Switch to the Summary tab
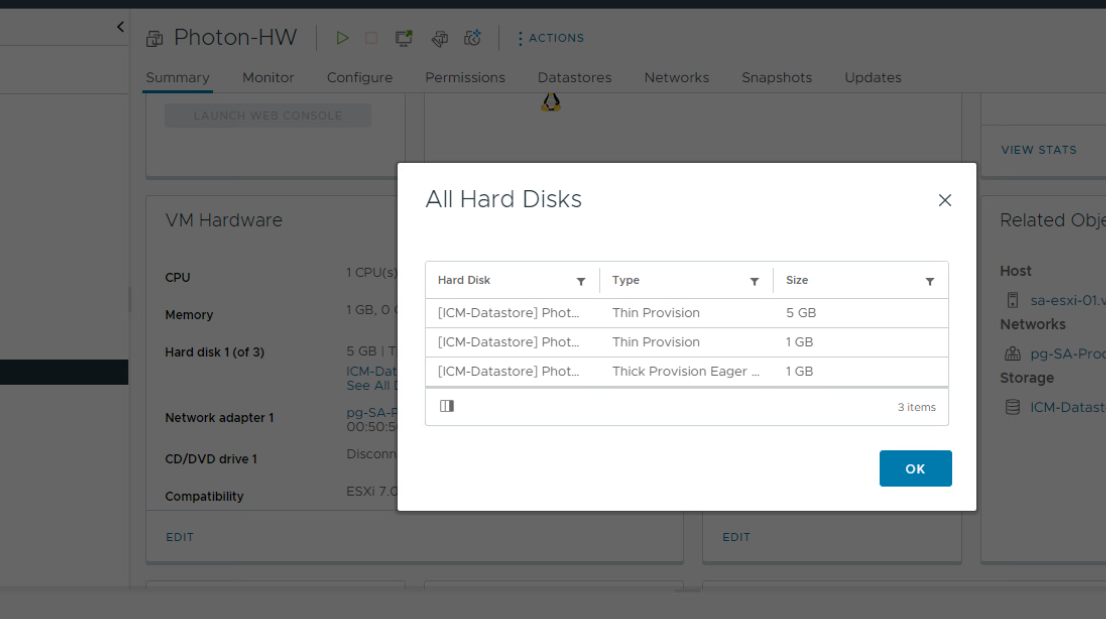1106x619 pixels. point(178,78)
